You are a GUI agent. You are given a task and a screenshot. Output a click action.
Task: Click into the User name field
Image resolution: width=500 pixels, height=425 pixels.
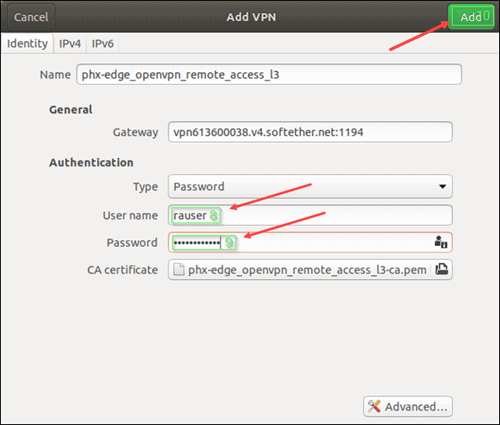click(310, 215)
